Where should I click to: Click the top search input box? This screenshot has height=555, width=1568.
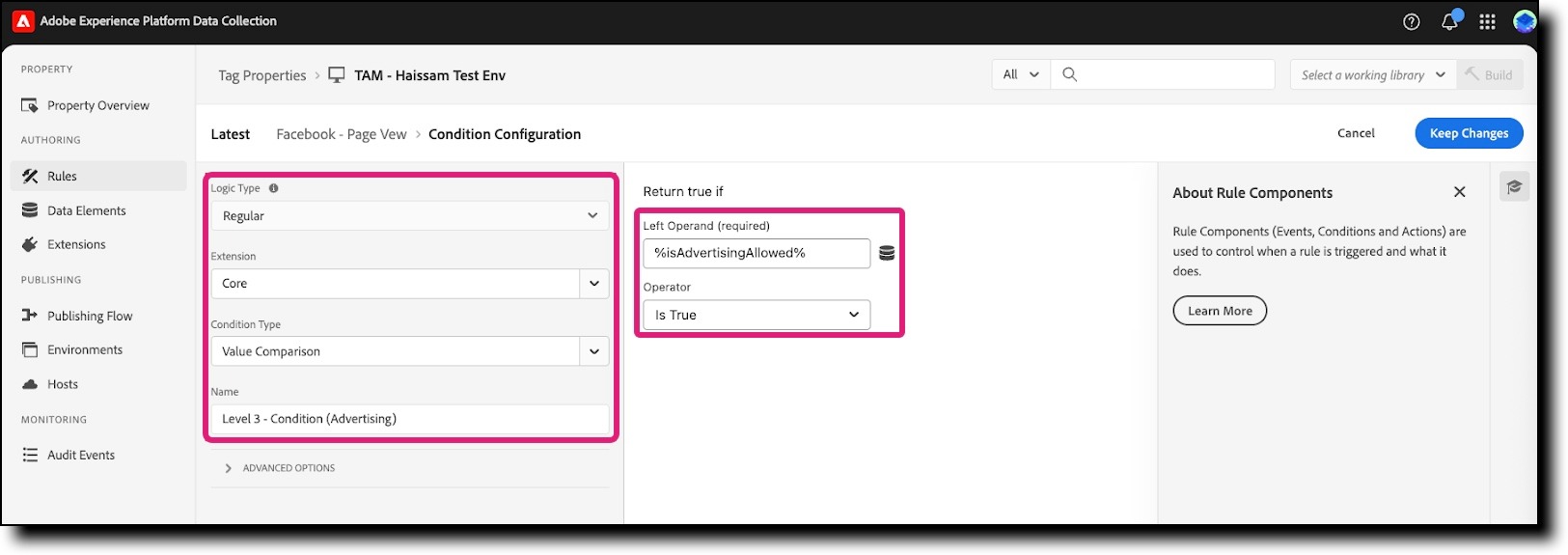(x=1163, y=74)
